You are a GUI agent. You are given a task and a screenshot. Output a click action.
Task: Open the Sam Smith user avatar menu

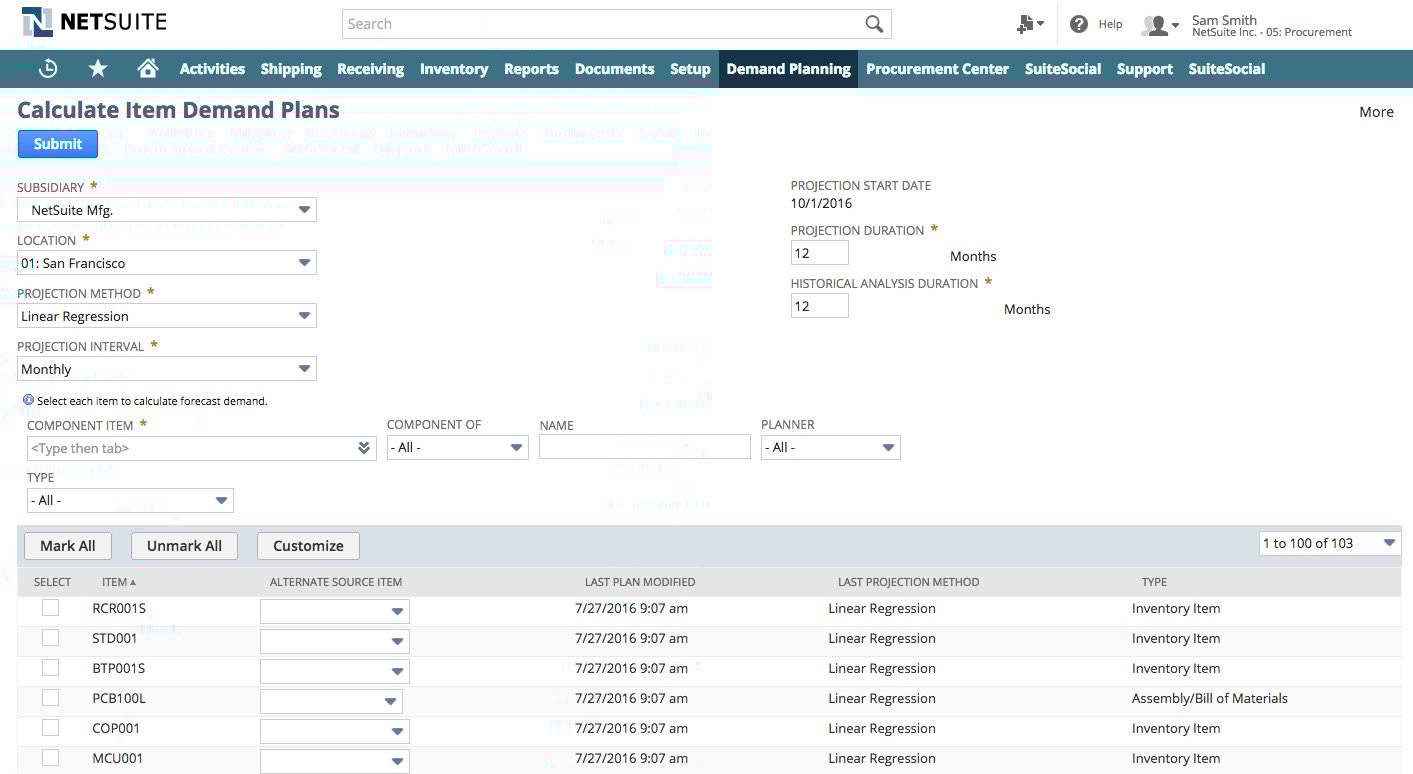click(x=1160, y=25)
